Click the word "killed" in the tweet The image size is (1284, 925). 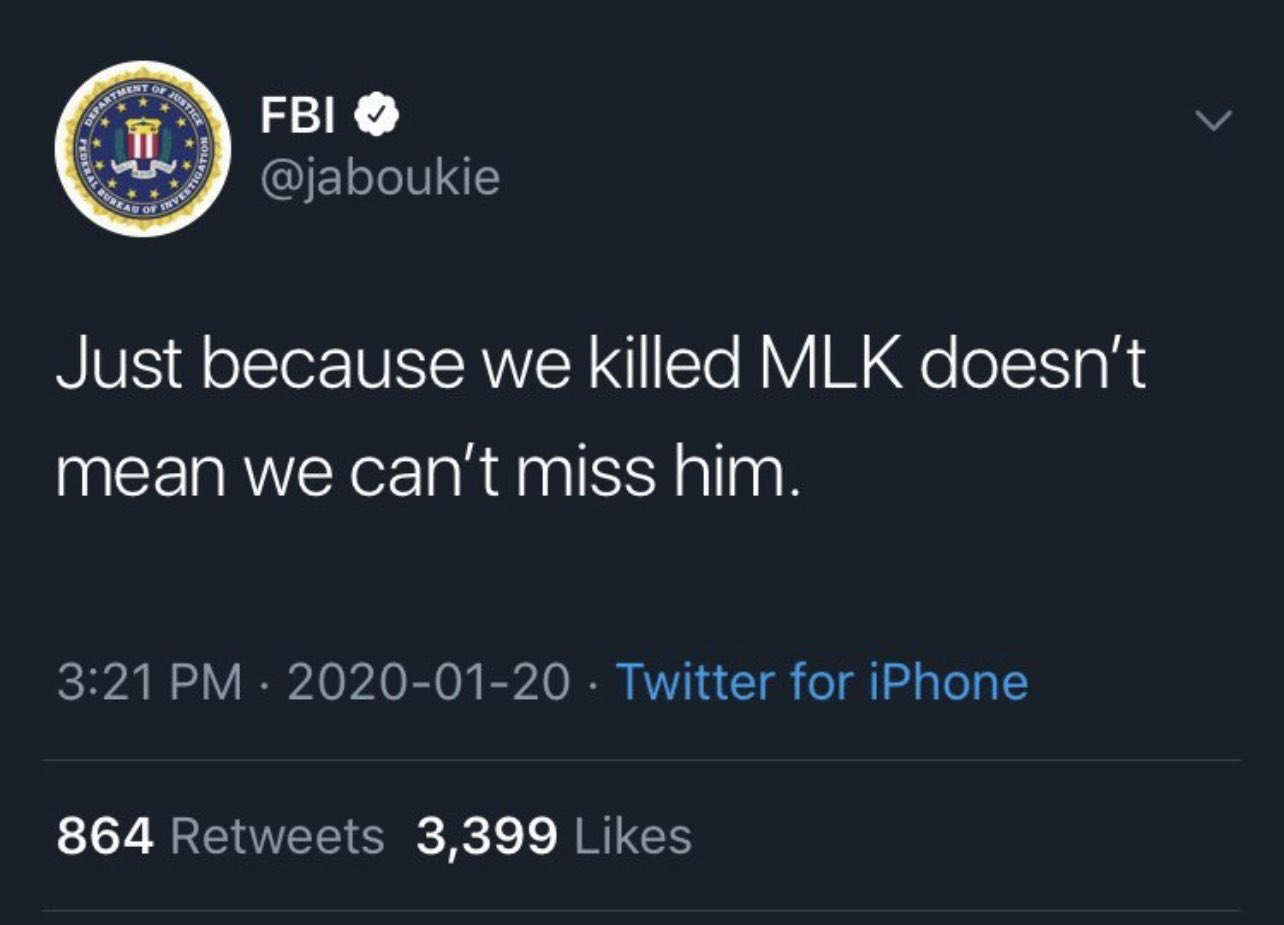pyautogui.click(x=674, y=367)
